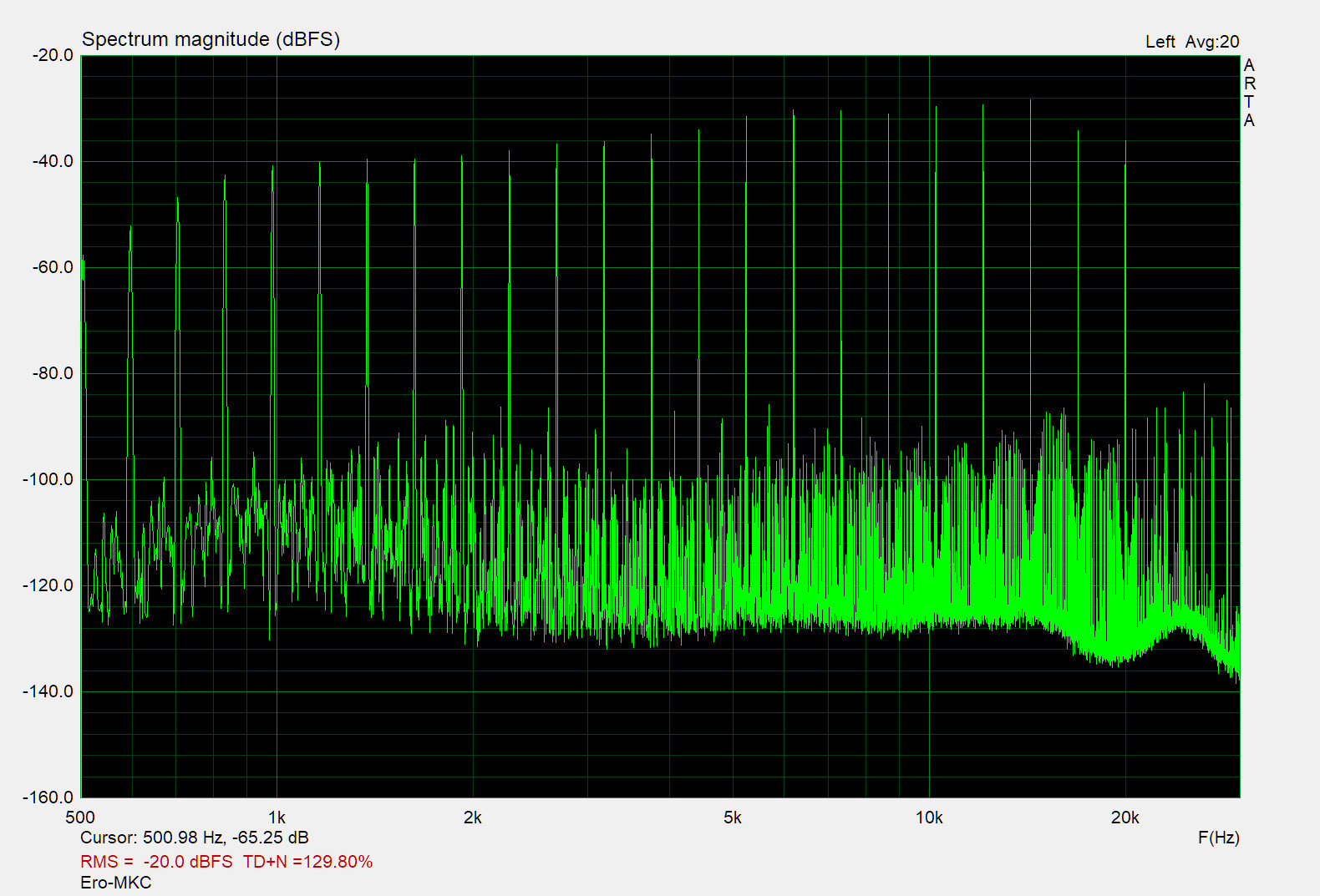This screenshot has height=896, width=1320.
Task: Select the Left Avg:20 channel label
Action: (1191, 42)
